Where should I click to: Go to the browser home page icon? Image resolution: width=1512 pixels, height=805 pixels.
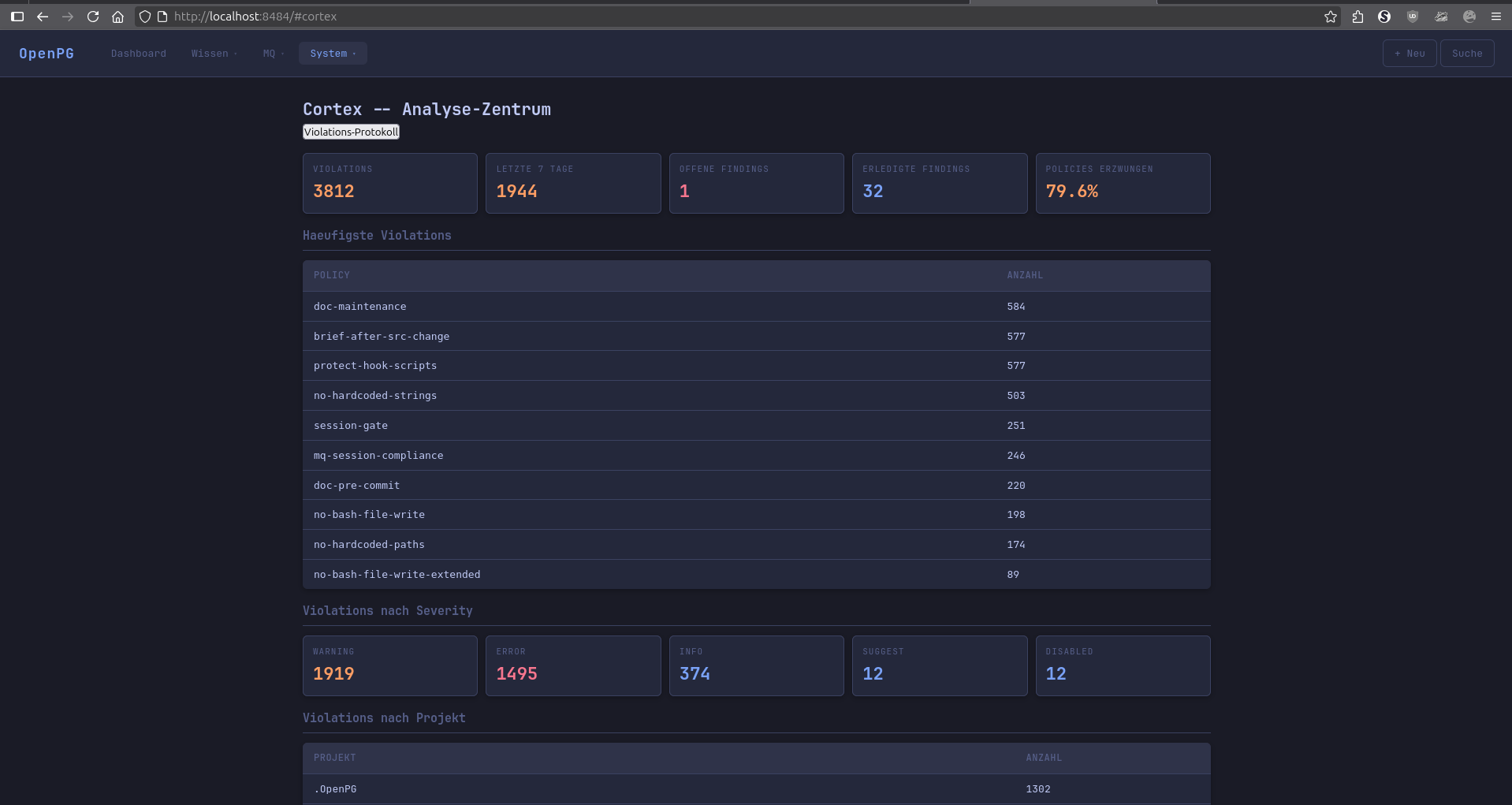pos(117,17)
